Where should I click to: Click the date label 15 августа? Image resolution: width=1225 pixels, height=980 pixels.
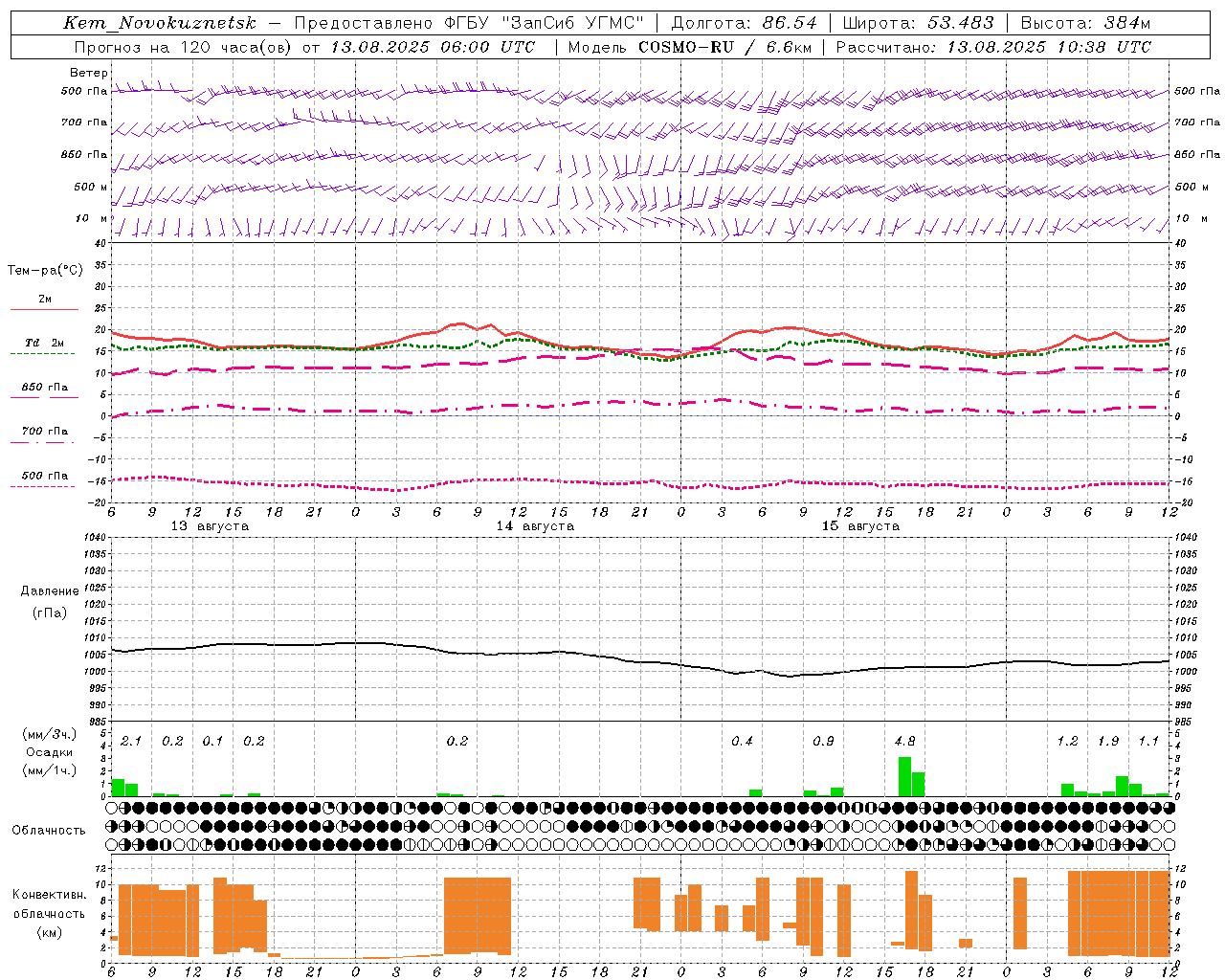click(860, 526)
